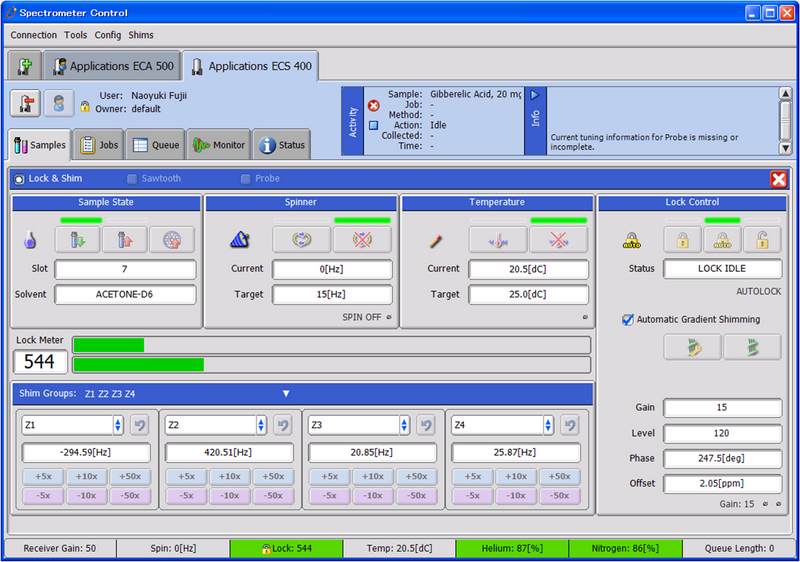Expand the Shim Groups dropdown arrow
Image resolution: width=800 pixels, height=562 pixels.
pyautogui.click(x=286, y=394)
